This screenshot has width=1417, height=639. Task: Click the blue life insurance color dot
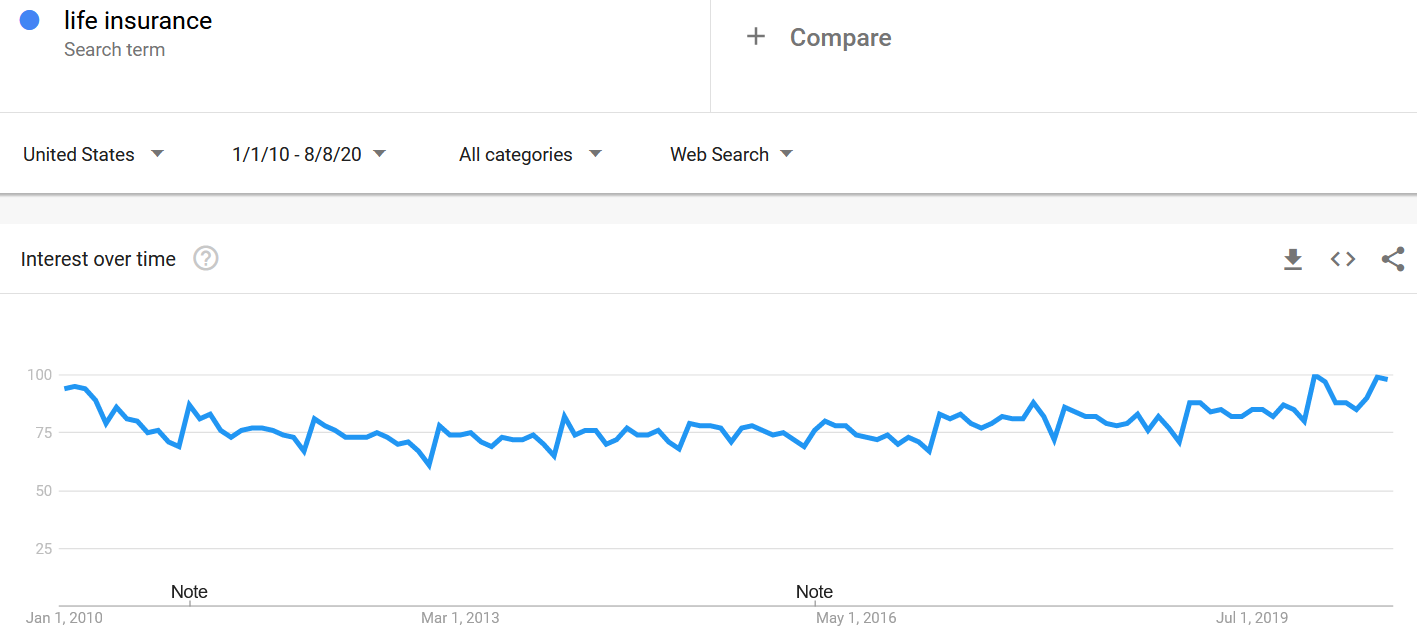pos(29,20)
